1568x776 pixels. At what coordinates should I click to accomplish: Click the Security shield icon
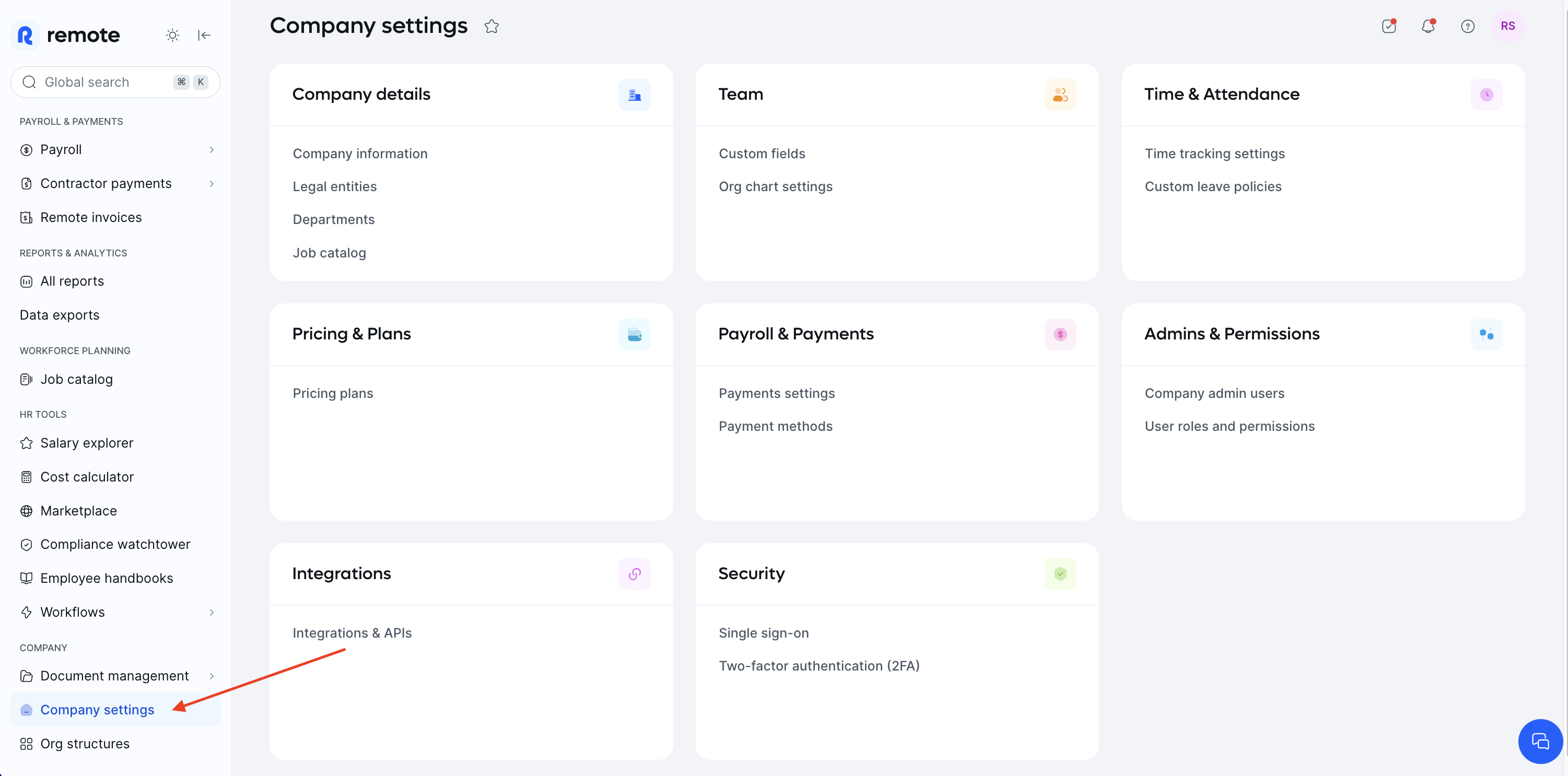1060,574
